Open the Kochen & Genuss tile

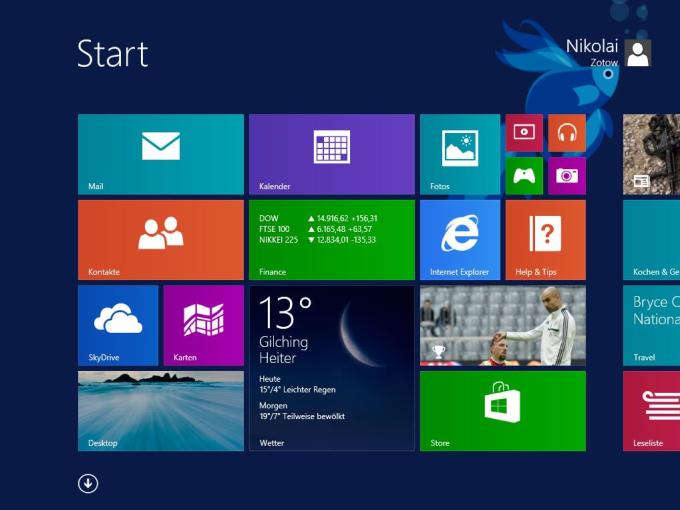tap(651, 240)
